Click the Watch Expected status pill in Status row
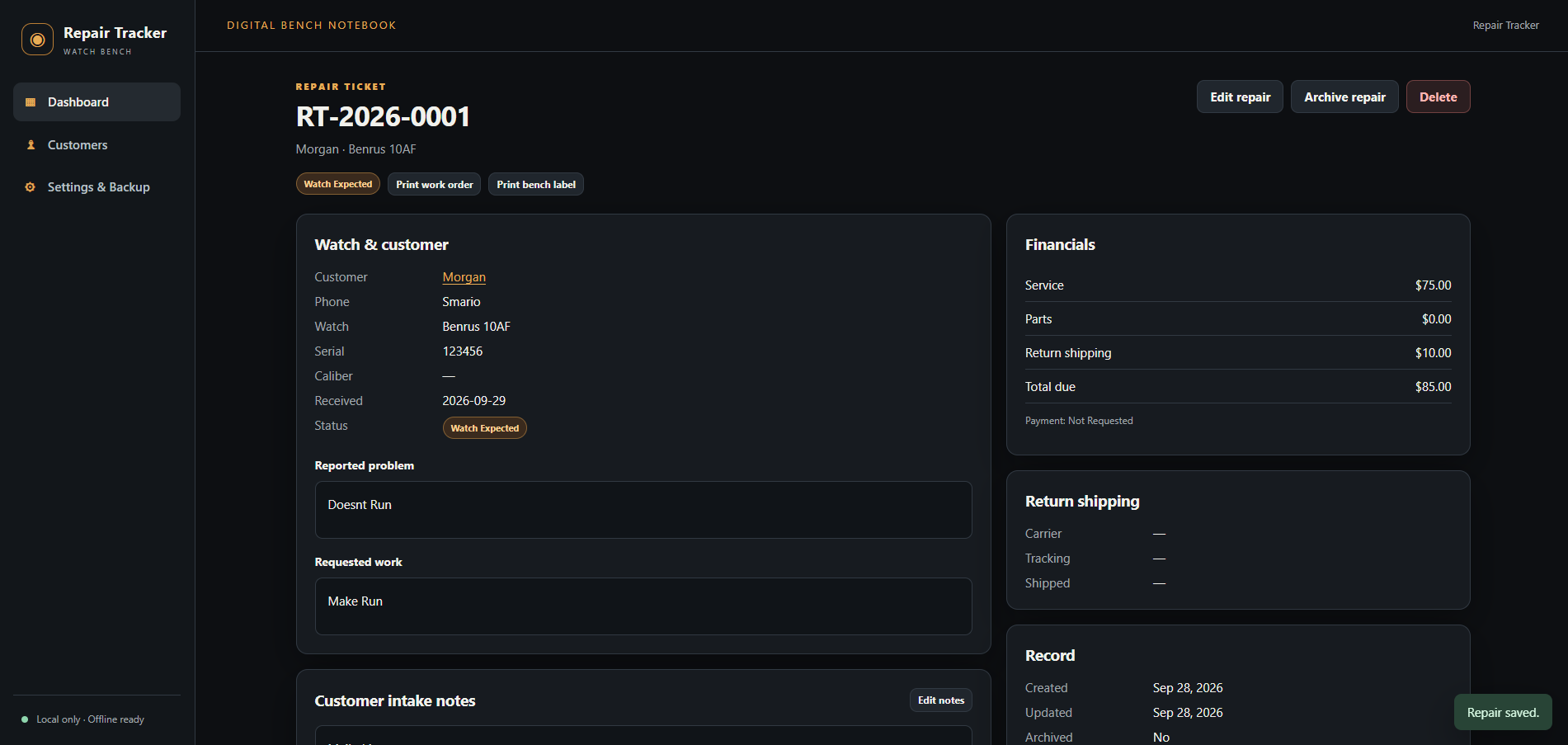1568x745 pixels. coord(484,427)
